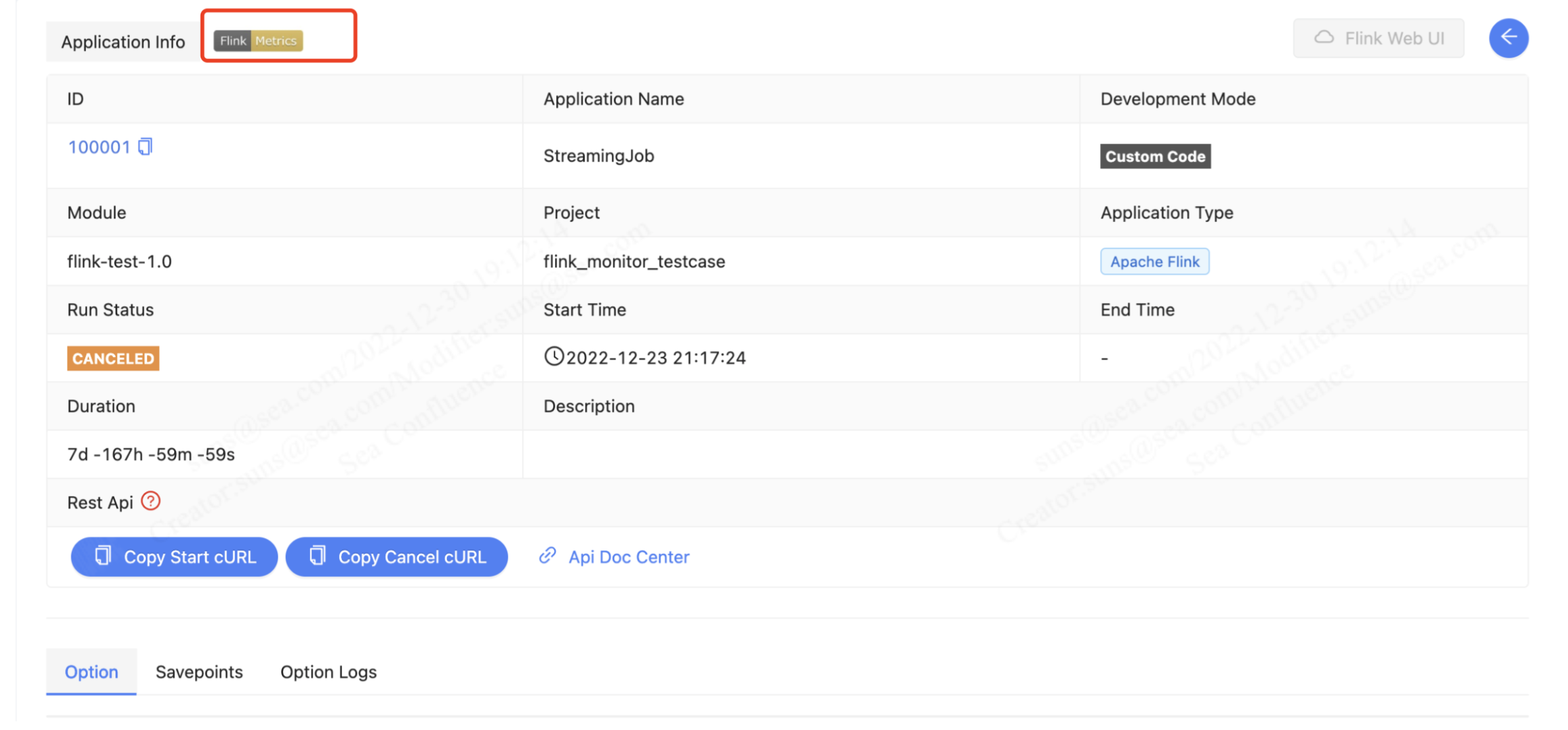Click the application ID 100001 link
1568x730 pixels.
99,147
